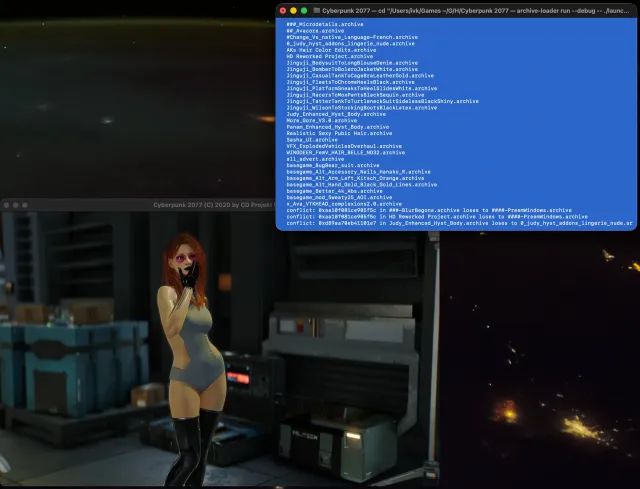Click the basegame_BugBear_suit.archive line
Screen dimensions: 640x489
pos(333,165)
